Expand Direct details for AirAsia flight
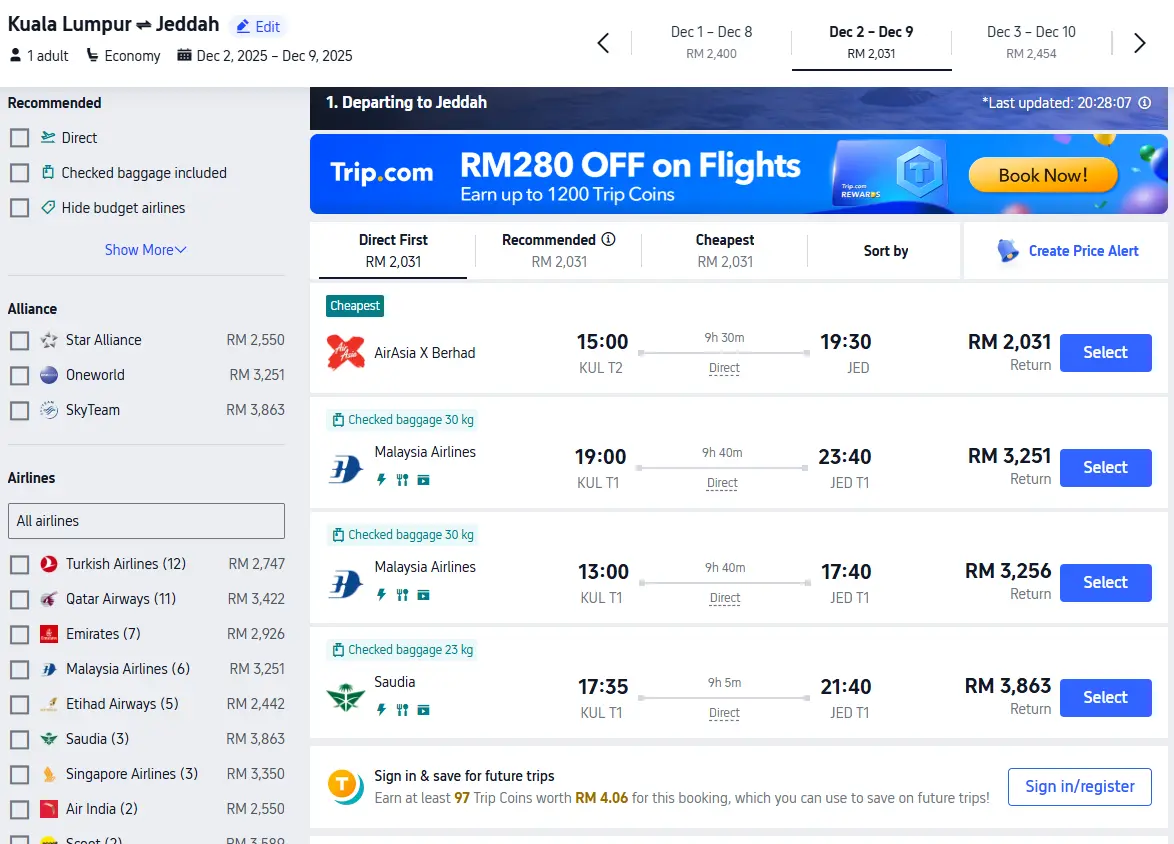 [724, 368]
